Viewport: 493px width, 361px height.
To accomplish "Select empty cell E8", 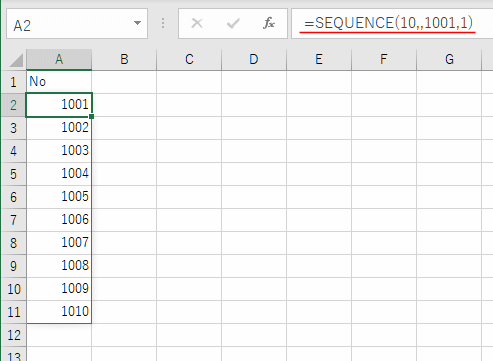I will (x=319, y=243).
